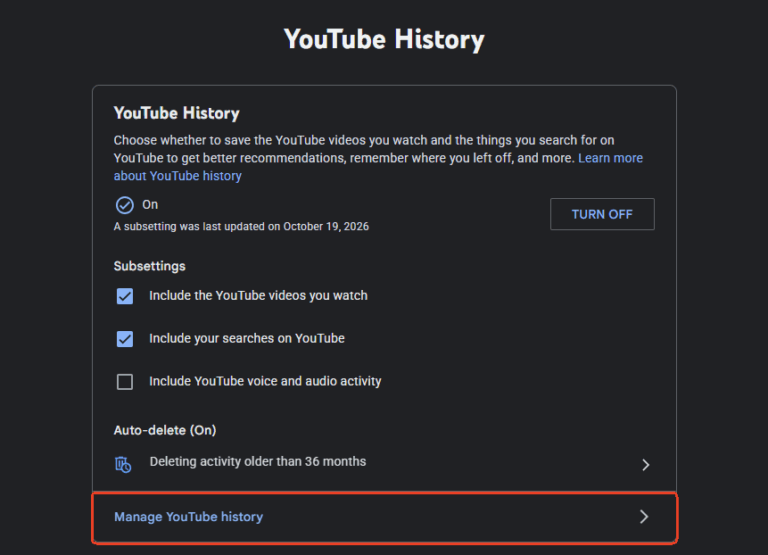This screenshot has width=768, height=555.
Task: Open Manage YouTube history link
Action: (189, 517)
